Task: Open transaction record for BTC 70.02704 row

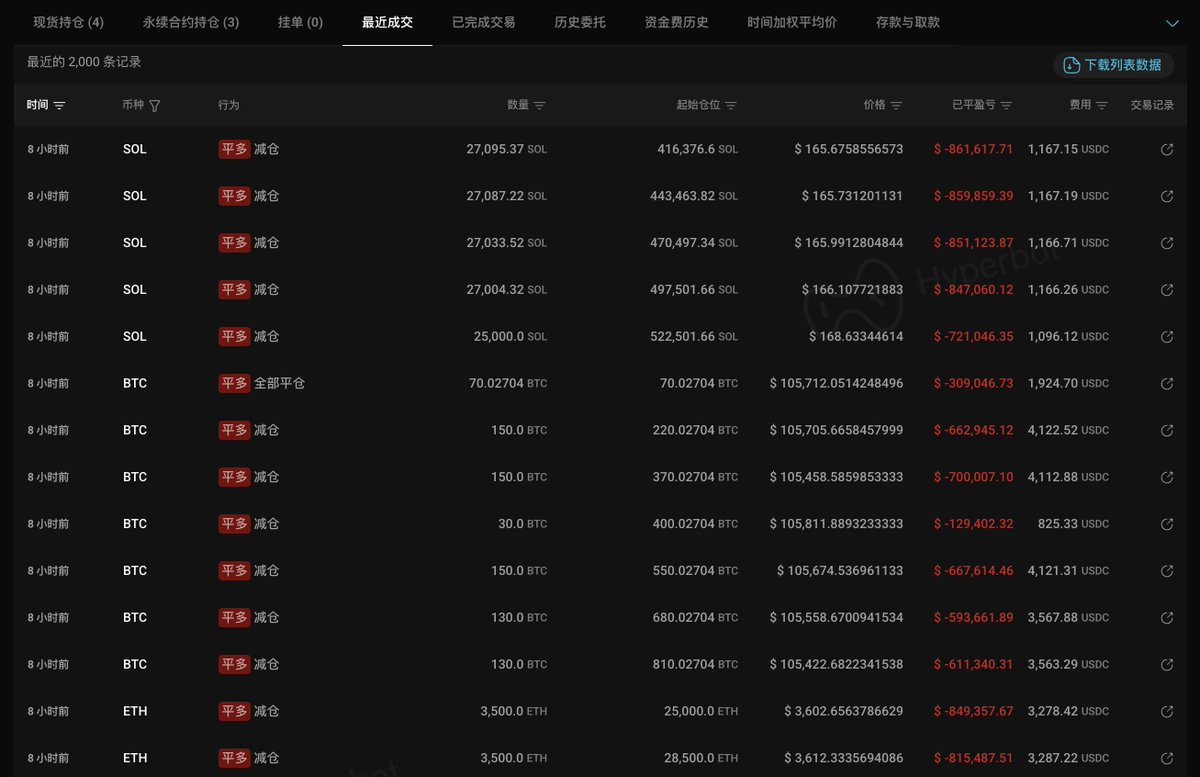Action: (1166, 384)
